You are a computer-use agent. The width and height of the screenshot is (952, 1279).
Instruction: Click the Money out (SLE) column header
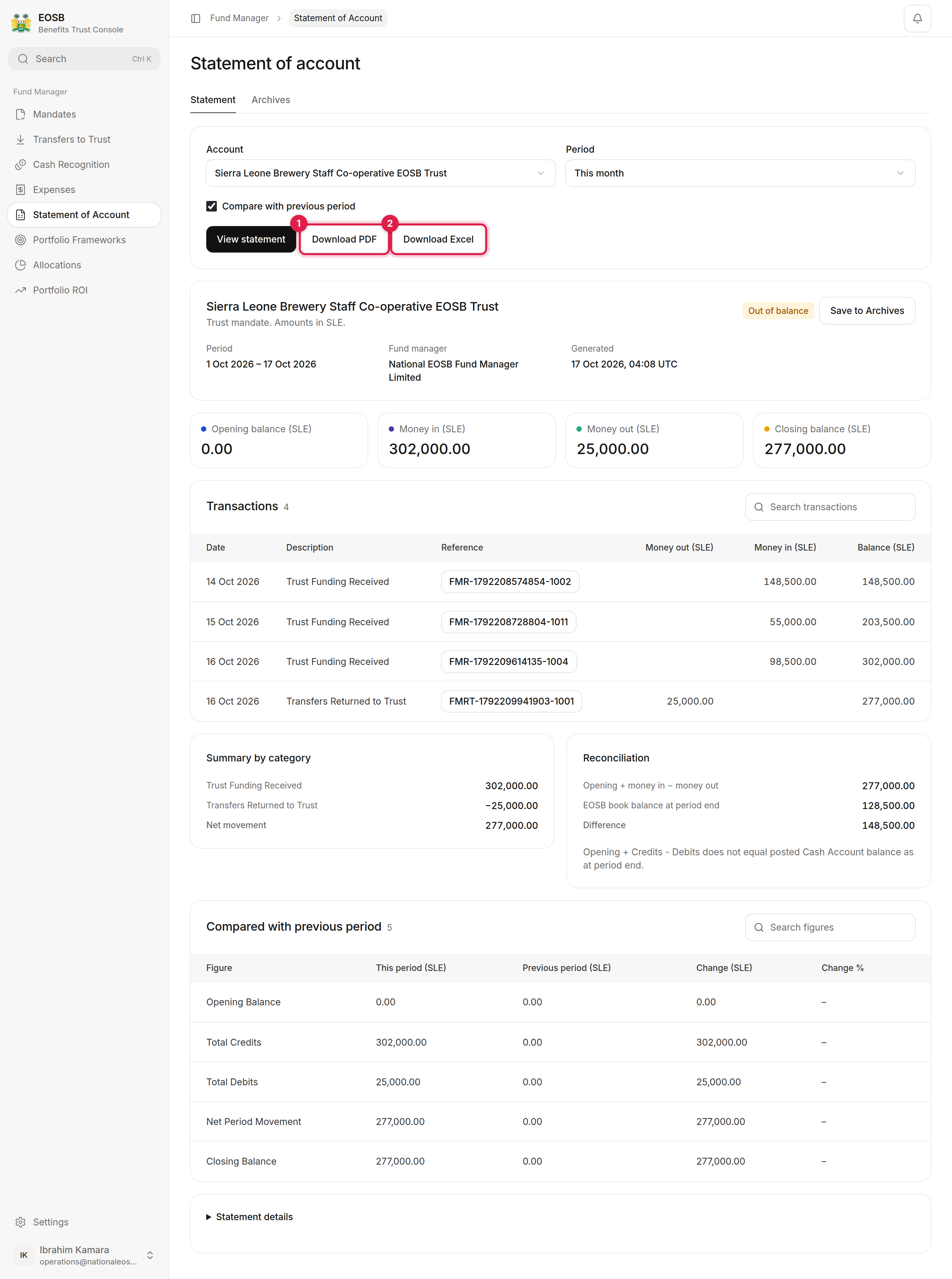(x=679, y=547)
